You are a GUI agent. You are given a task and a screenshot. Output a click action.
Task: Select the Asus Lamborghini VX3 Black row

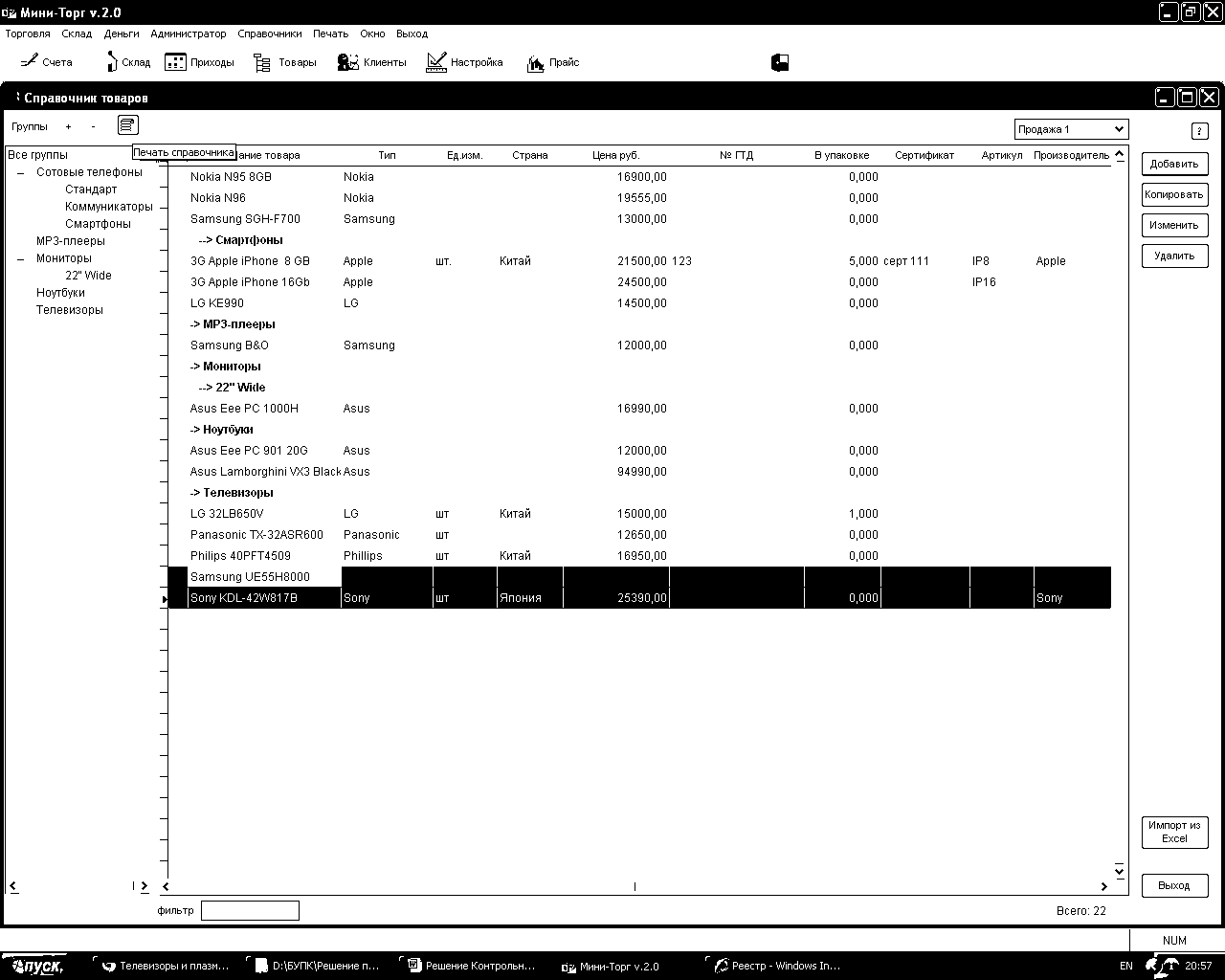click(x=639, y=472)
